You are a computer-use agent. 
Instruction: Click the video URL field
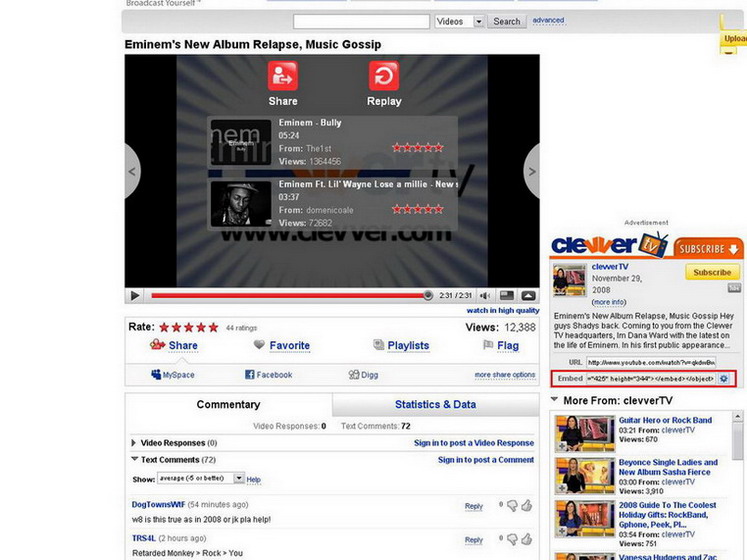[x=651, y=362]
